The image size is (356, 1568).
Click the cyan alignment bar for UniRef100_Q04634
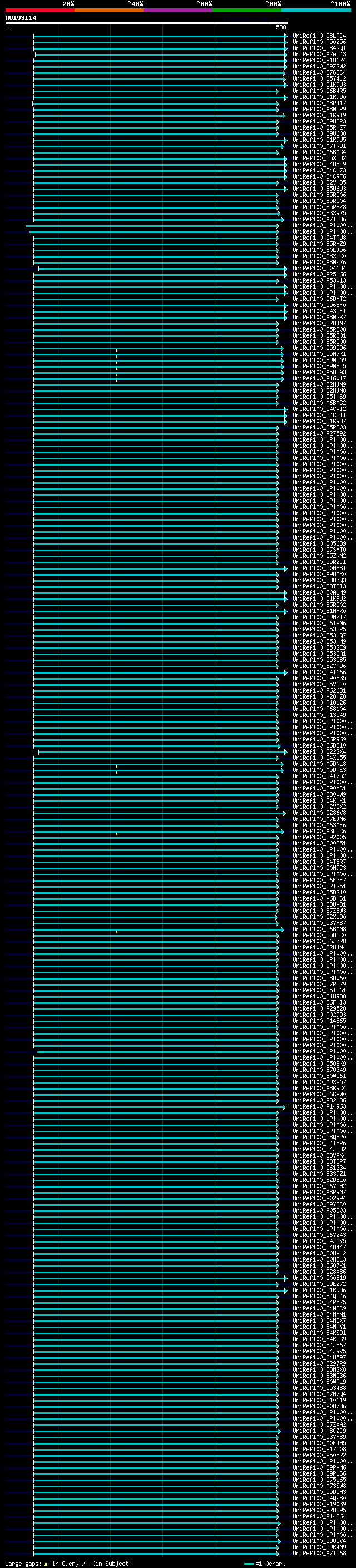[x=163, y=269]
